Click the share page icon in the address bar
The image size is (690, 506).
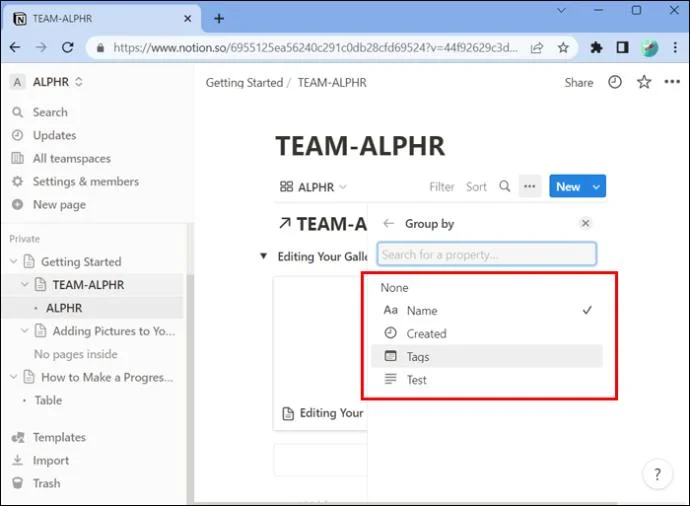pos(537,48)
